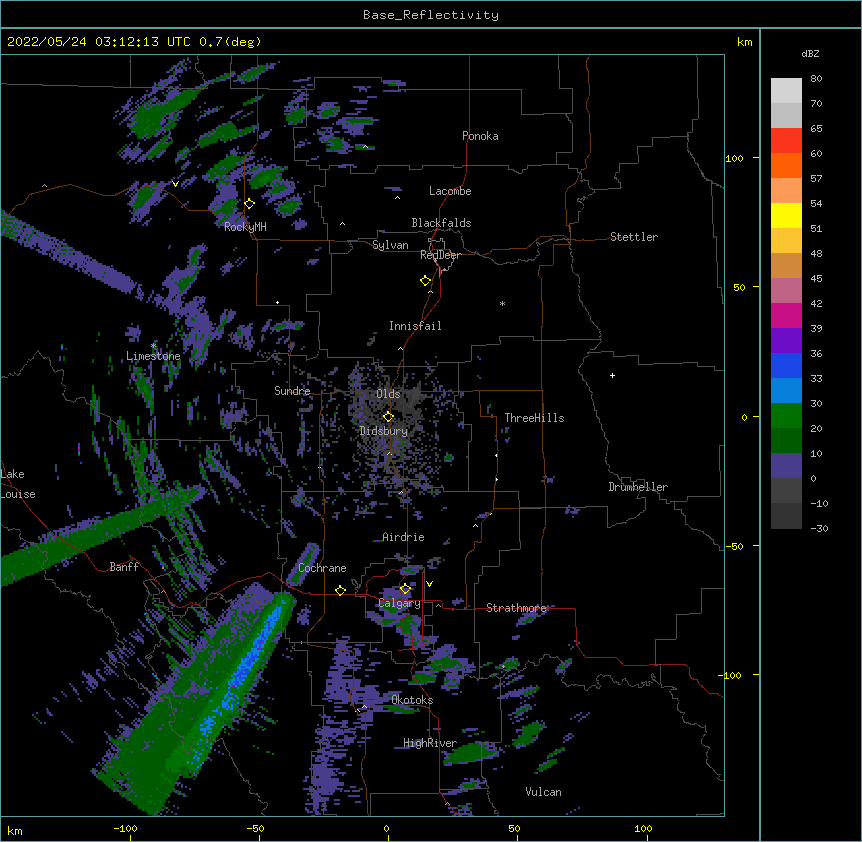This screenshot has width=862, height=842.
Task: Click the 80 value in the dBZ legend
Action: [x=816, y=79]
